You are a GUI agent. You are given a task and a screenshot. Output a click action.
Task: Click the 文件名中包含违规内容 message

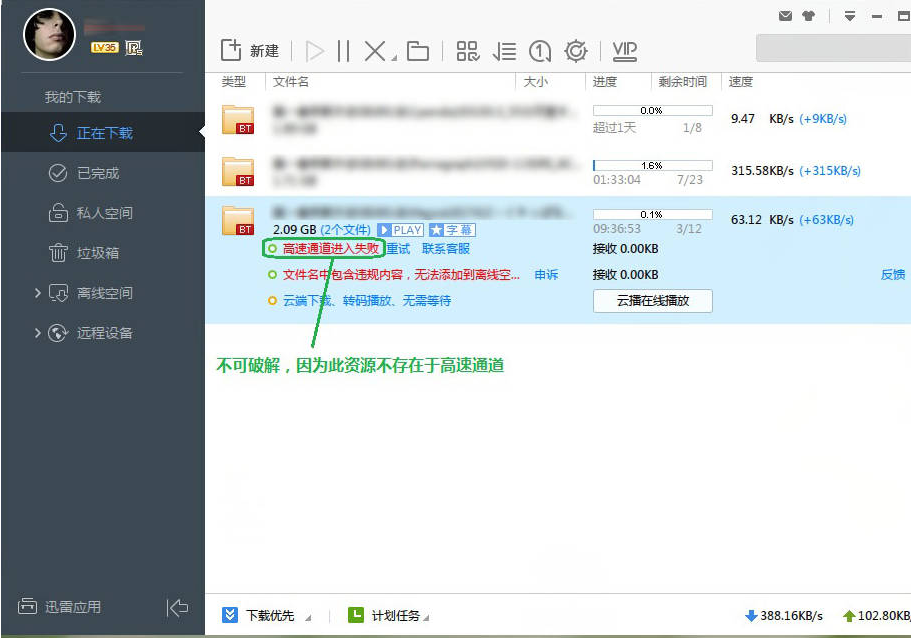[x=401, y=274]
